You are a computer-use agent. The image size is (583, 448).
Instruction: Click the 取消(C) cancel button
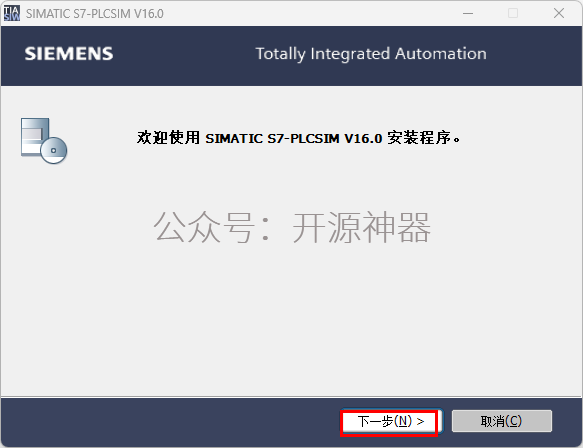502,421
